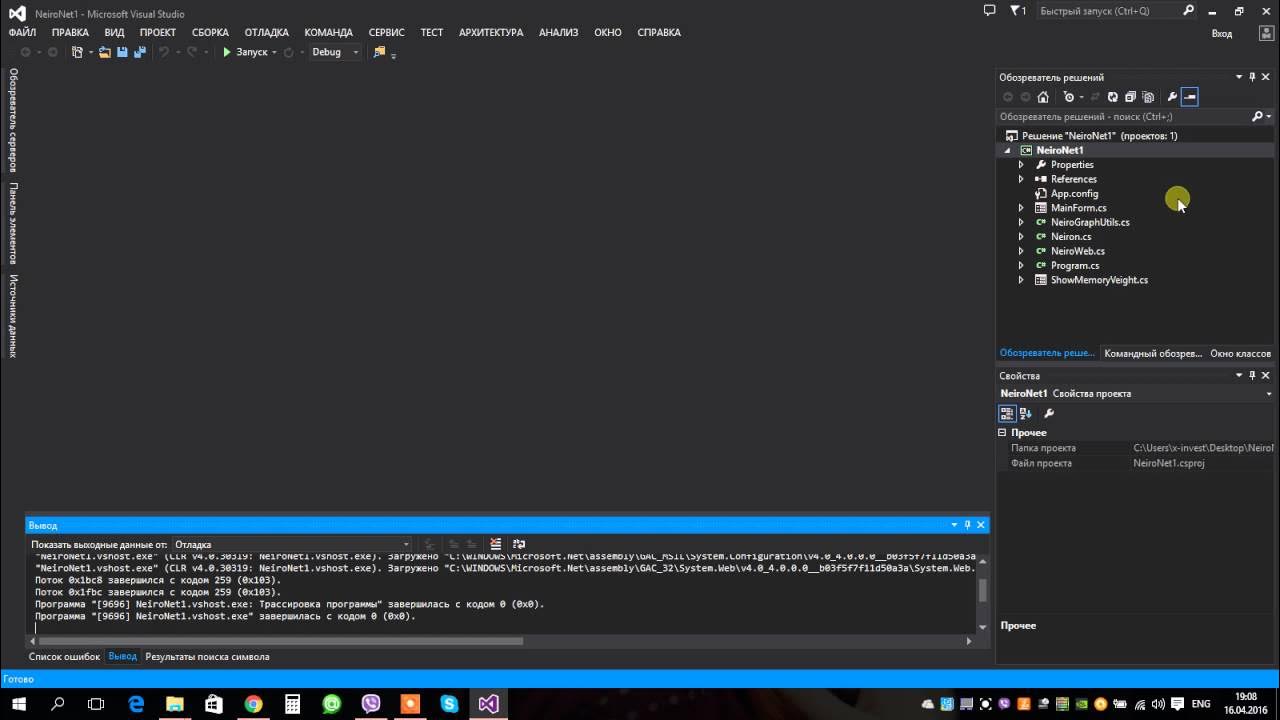Click the feedback speech bubble icon
Image resolution: width=1280 pixels, height=720 pixels.
point(989,11)
